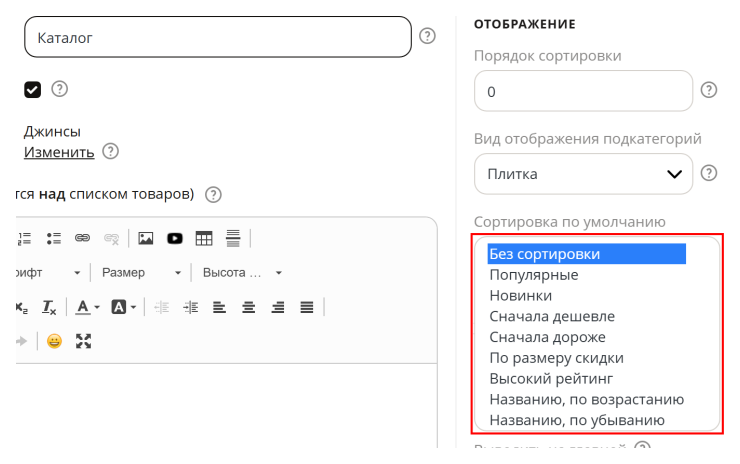Image resolution: width=740 pixels, height=464 pixels.
Task: Decrease the indent of the paragraph
Action: pos(161,307)
